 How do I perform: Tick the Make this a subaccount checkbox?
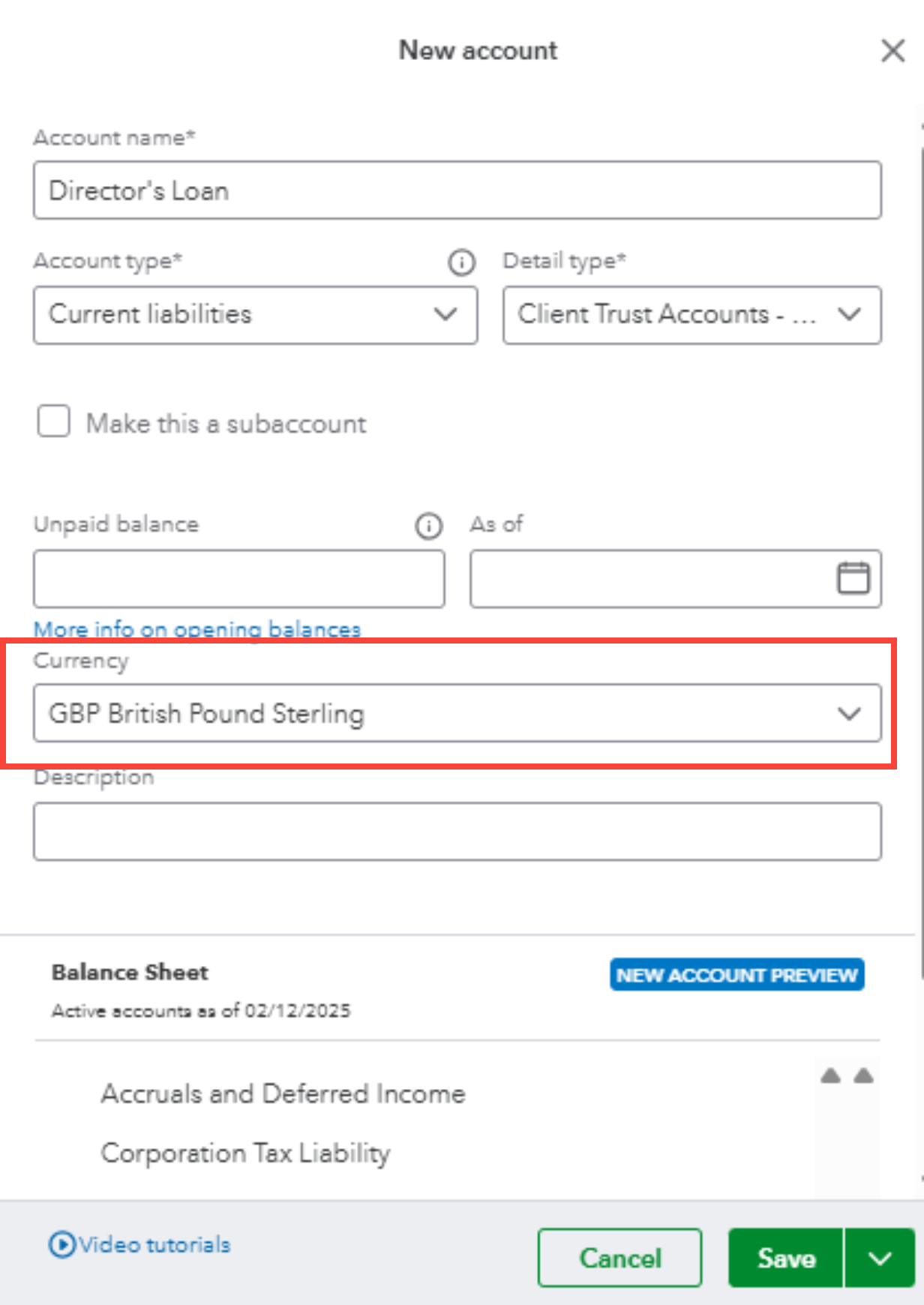(x=54, y=421)
